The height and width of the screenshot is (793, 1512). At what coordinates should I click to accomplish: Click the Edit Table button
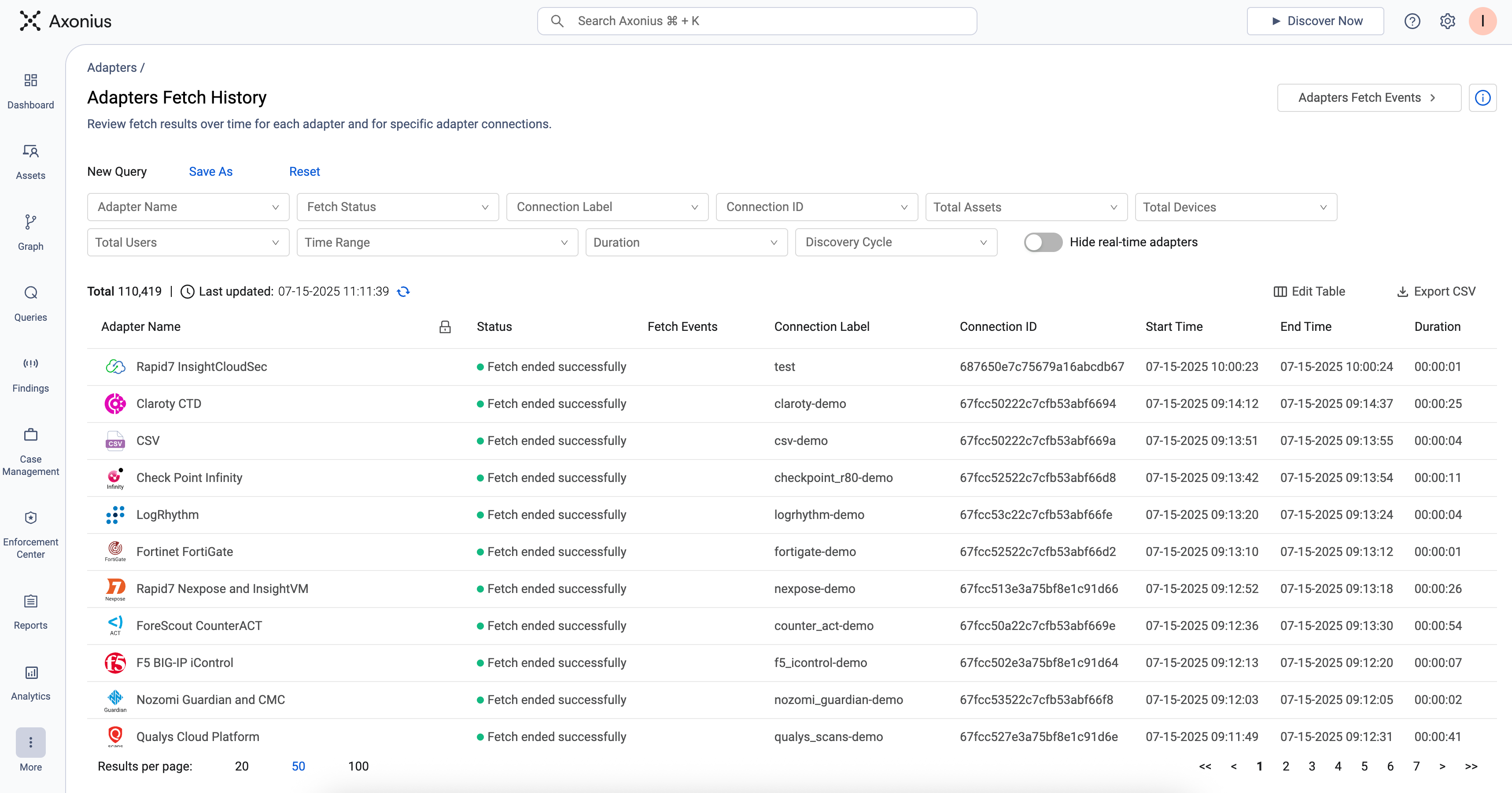pos(1309,291)
